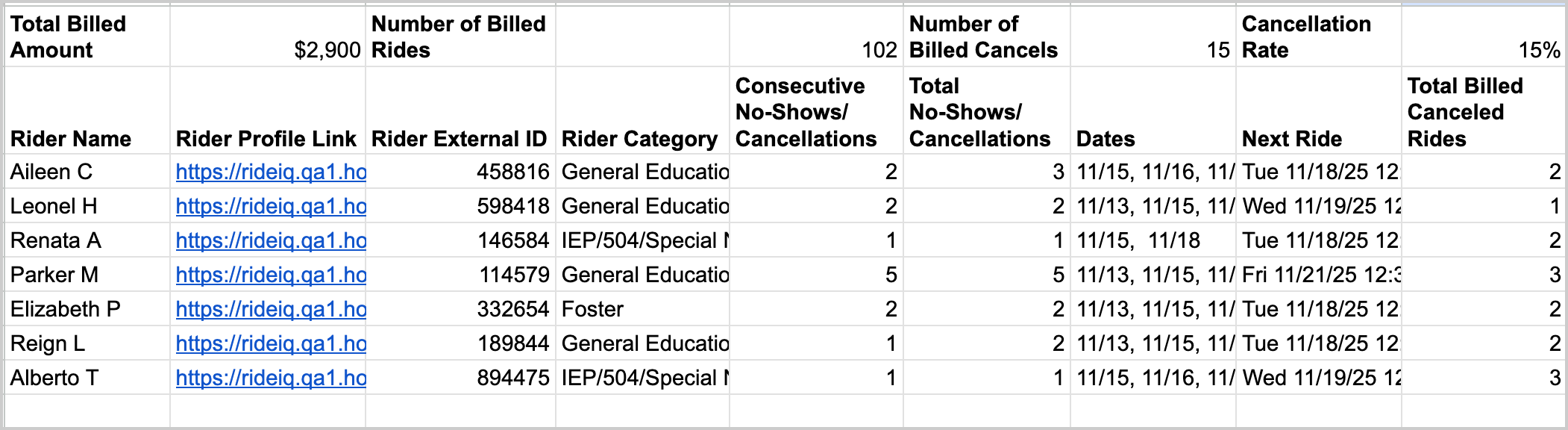
Task: Open Elizabeth P's rider profile link
Action: click(x=270, y=310)
